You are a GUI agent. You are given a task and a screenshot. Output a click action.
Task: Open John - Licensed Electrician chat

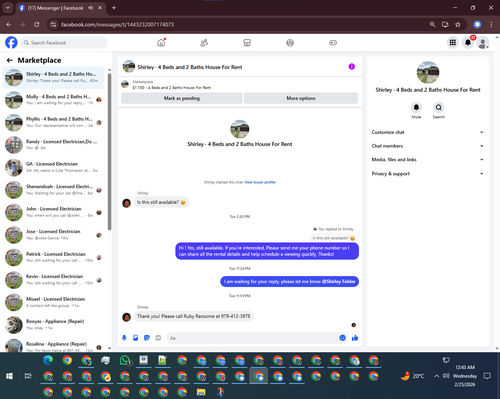(x=53, y=212)
